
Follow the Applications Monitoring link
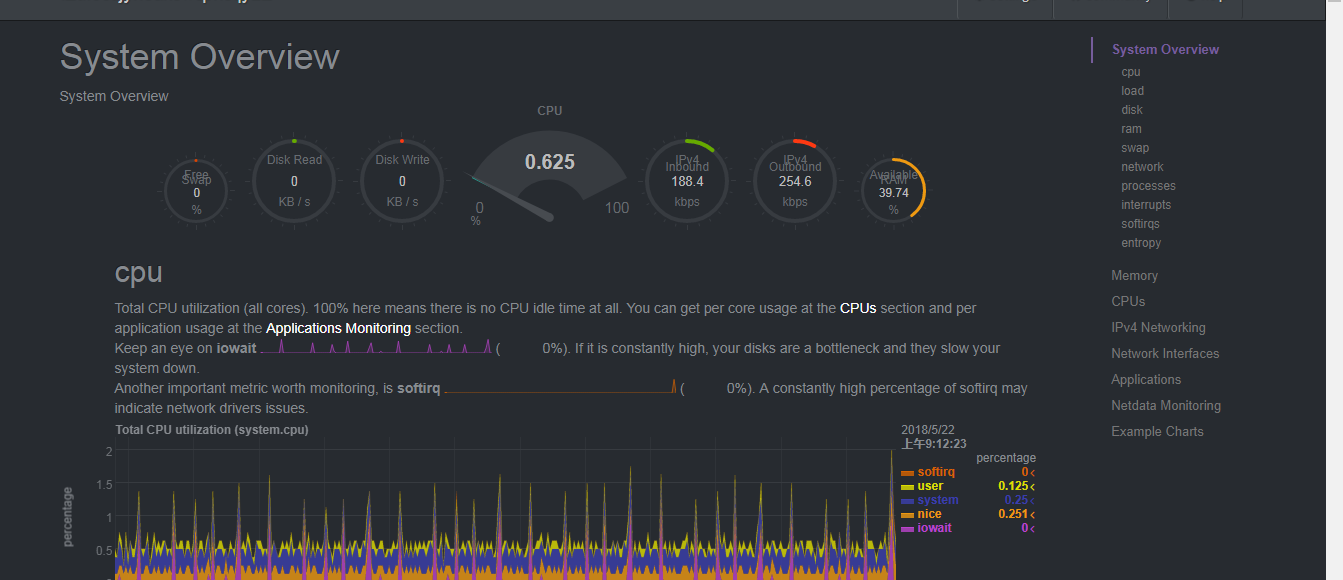[x=338, y=328]
